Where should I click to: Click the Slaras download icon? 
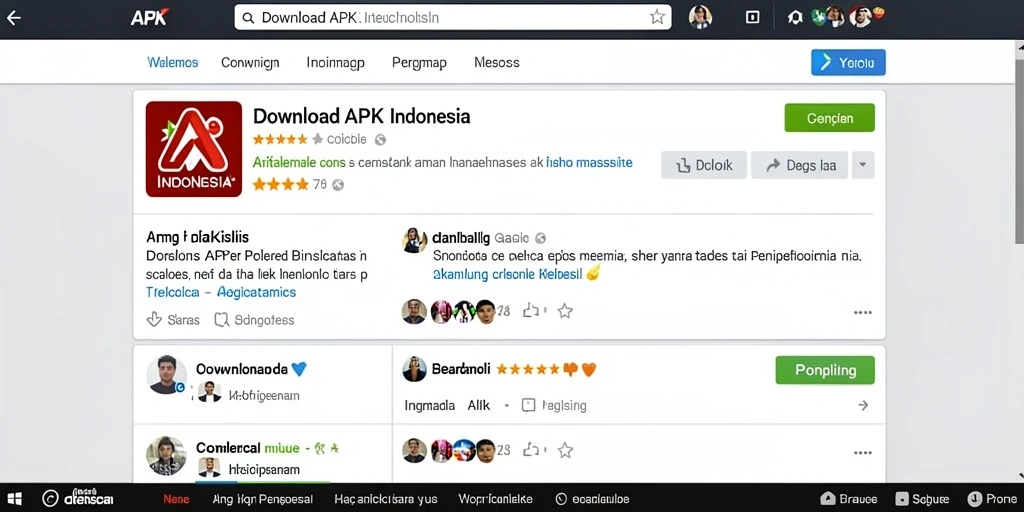click(x=154, y=319)
